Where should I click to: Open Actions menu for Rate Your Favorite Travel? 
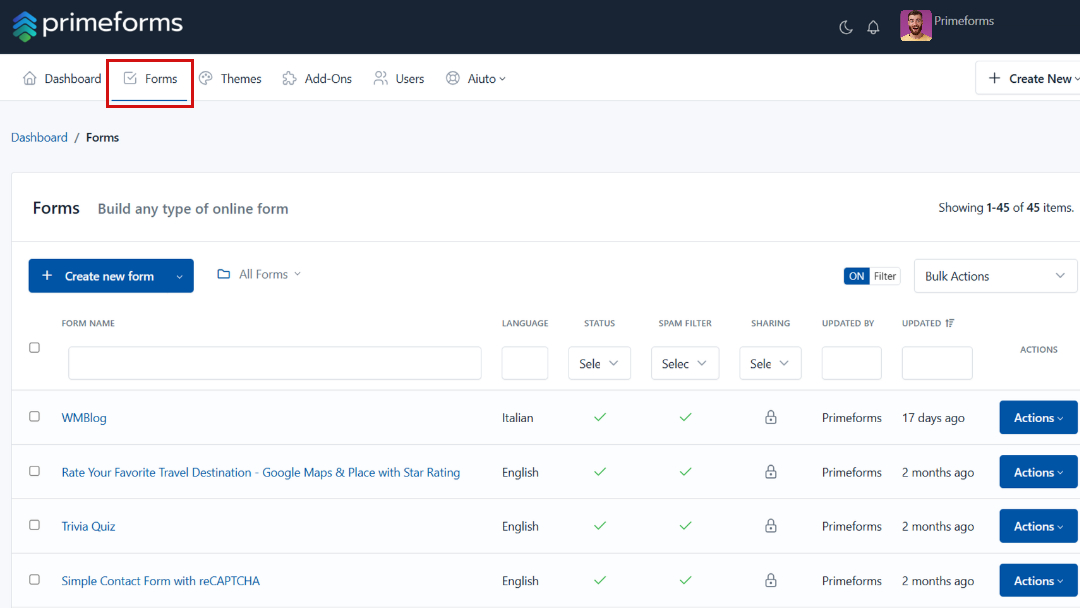point(1038,472)
